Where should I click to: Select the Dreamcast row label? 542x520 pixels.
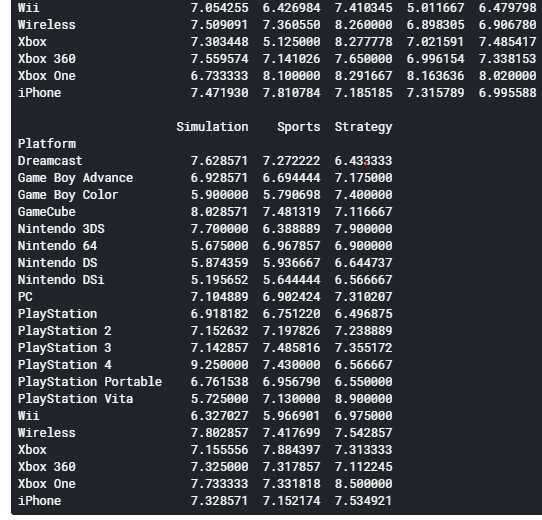pyautogui.click(x=50, y=160)
